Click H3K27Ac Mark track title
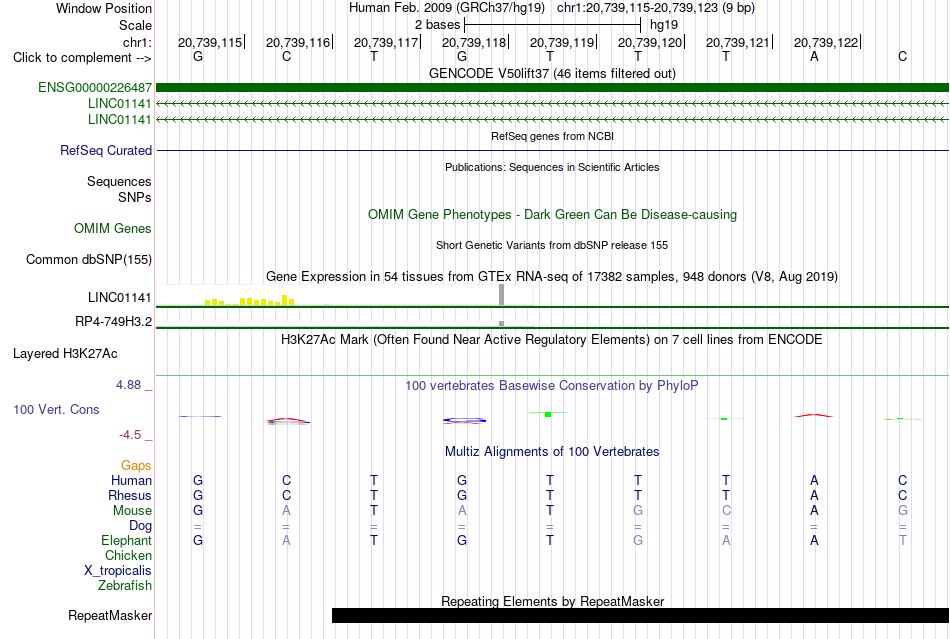 click(x=552, y=339)
